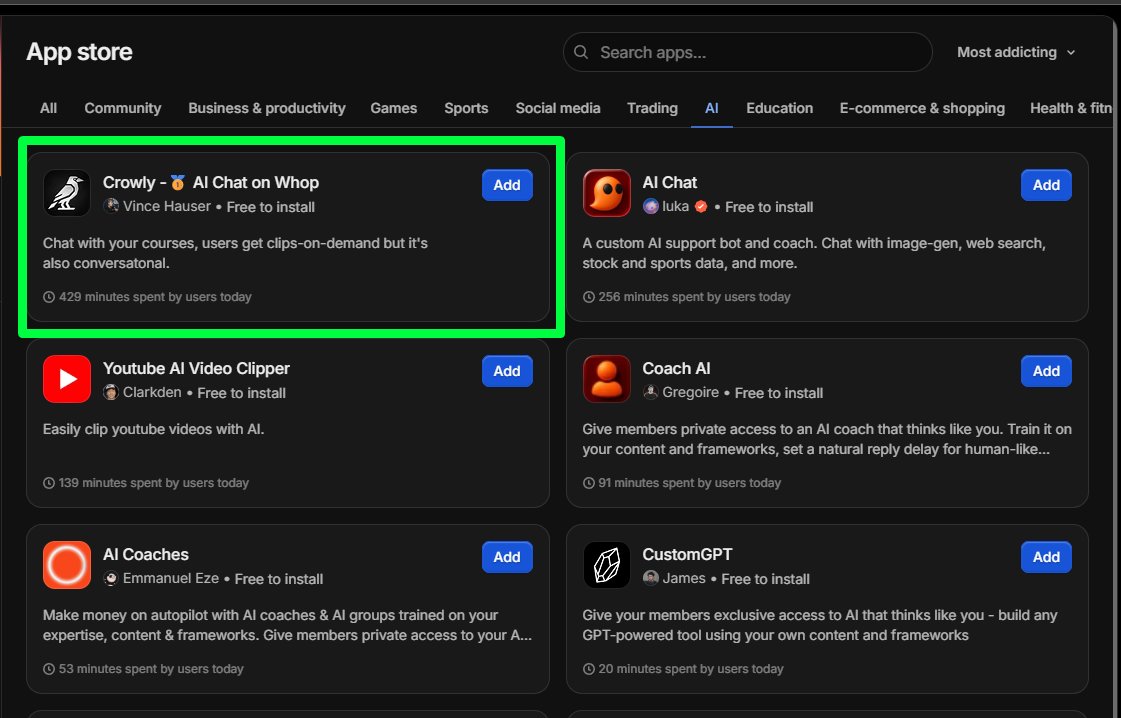Open the Coach AI app icon

click(x=606, y=379)
